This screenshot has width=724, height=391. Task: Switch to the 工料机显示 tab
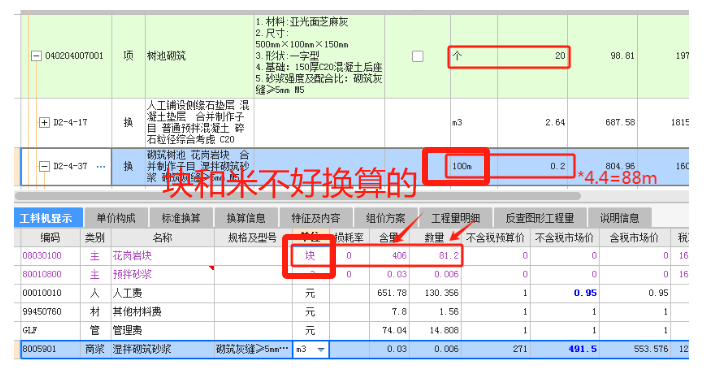coord(48,218)
